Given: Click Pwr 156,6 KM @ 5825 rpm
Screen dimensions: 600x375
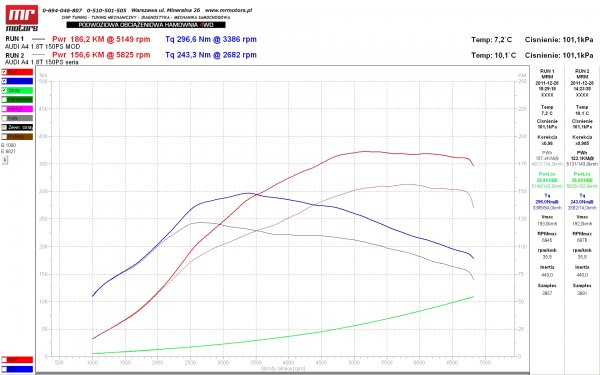Looking at the screenshot, I should pos(101,55).
